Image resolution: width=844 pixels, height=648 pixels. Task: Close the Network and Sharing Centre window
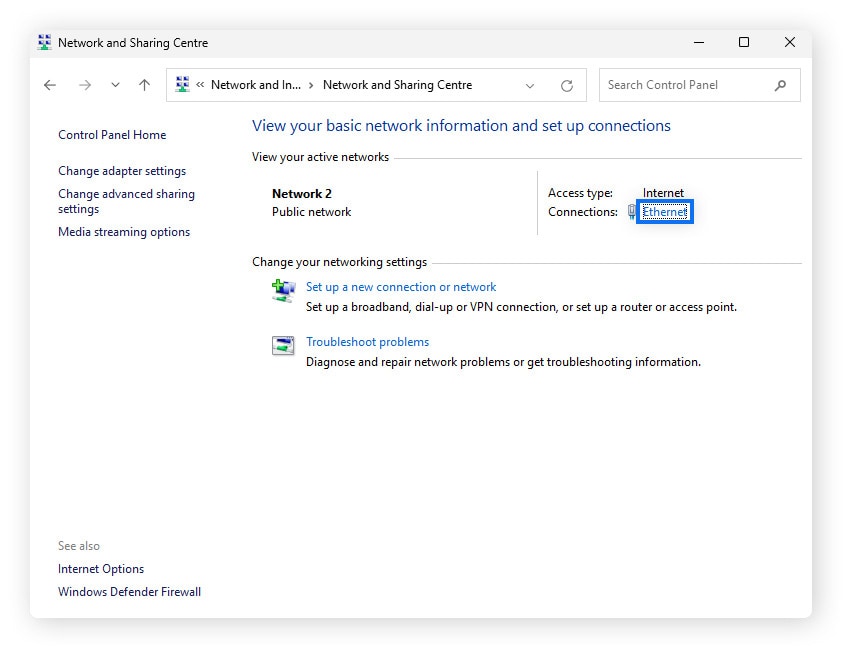click(790, 42)
